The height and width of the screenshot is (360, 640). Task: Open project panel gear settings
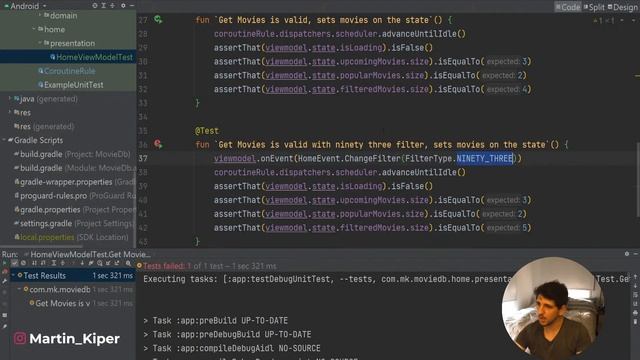[123, 6]
